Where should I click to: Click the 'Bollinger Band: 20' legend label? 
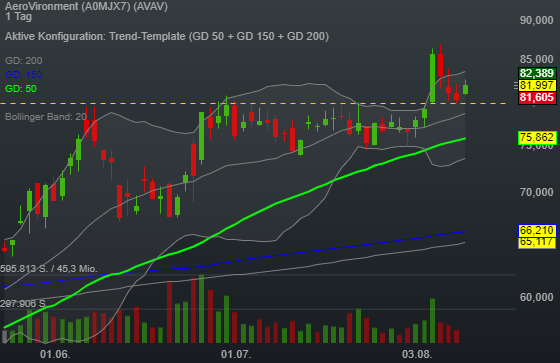point(46,116)
